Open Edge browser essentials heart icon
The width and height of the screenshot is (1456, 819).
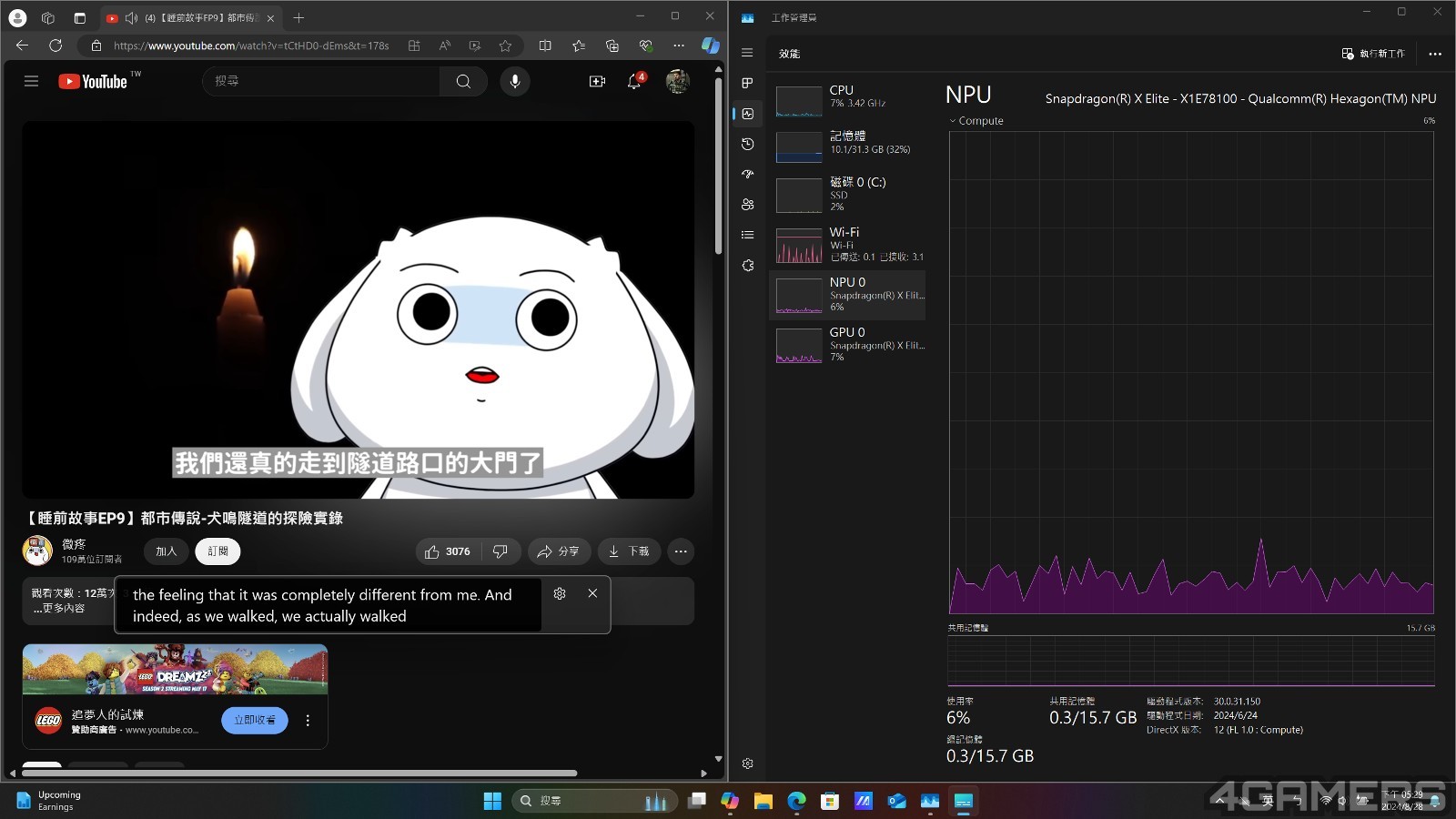645,45
